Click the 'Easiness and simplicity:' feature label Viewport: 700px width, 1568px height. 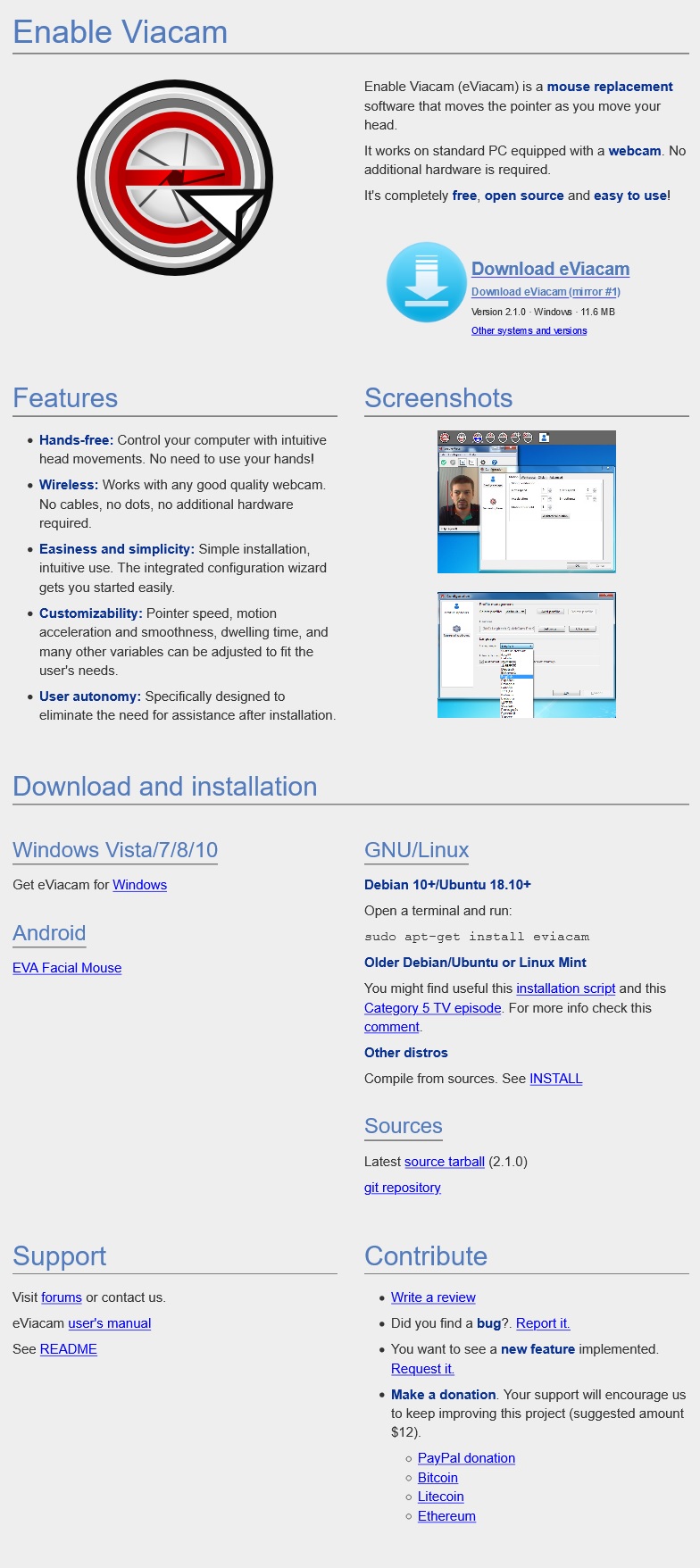pos(117,549)
